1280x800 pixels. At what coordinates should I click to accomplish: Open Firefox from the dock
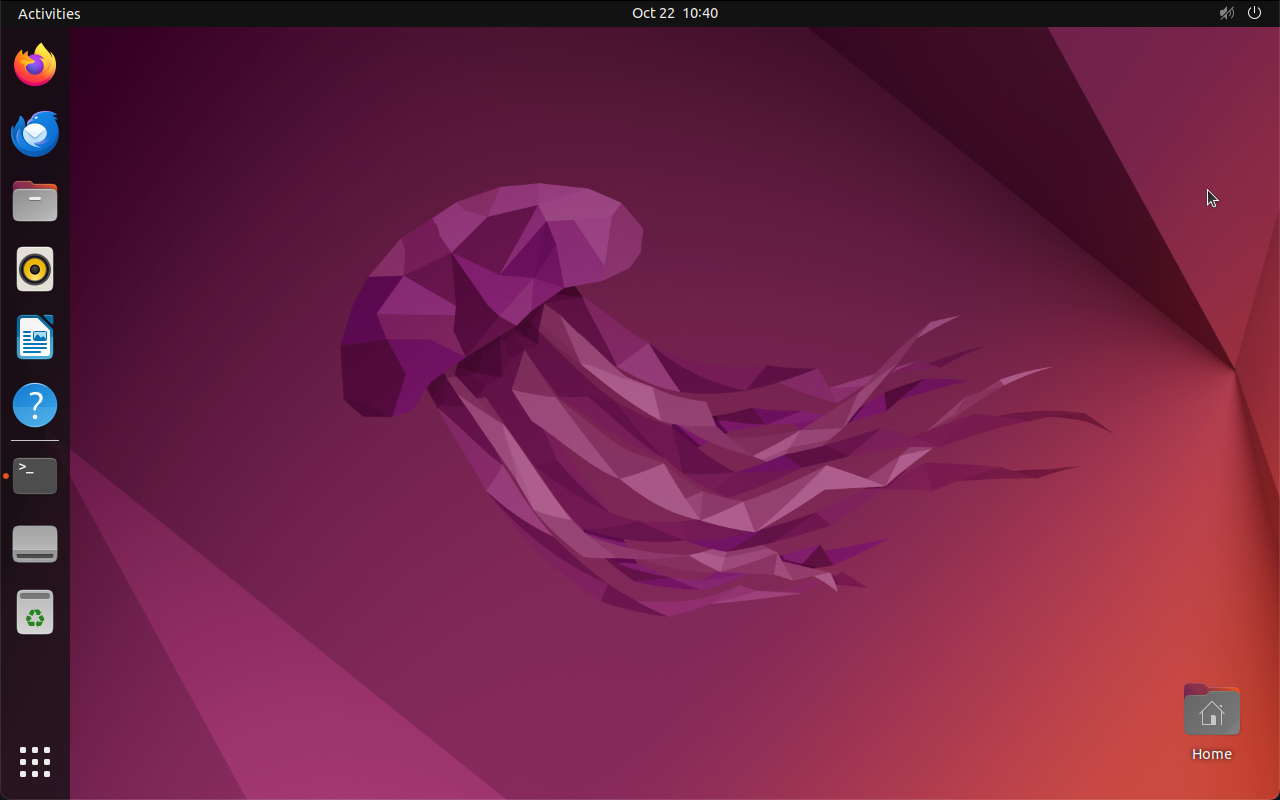[34, 64]
